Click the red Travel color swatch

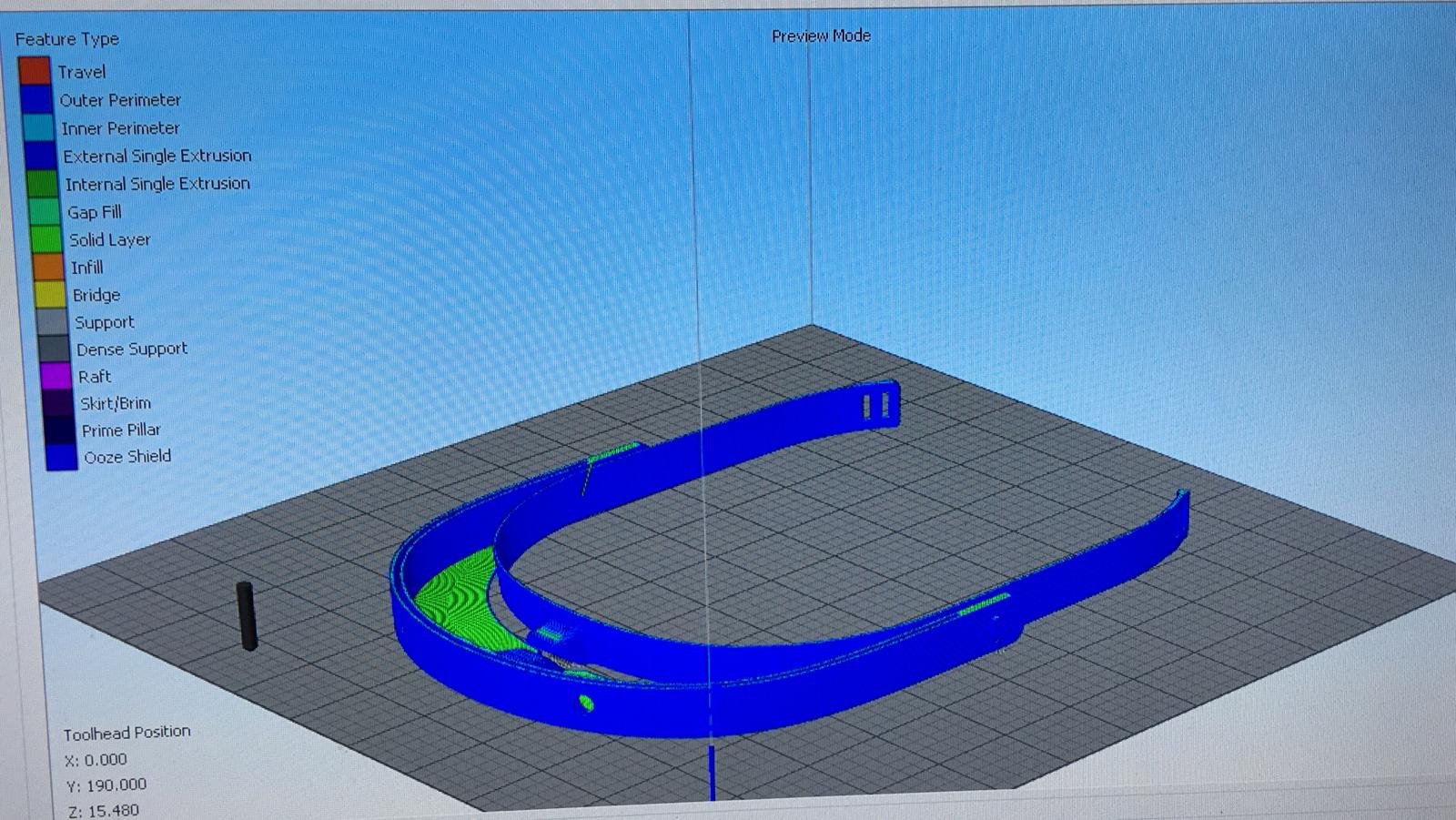35,71
